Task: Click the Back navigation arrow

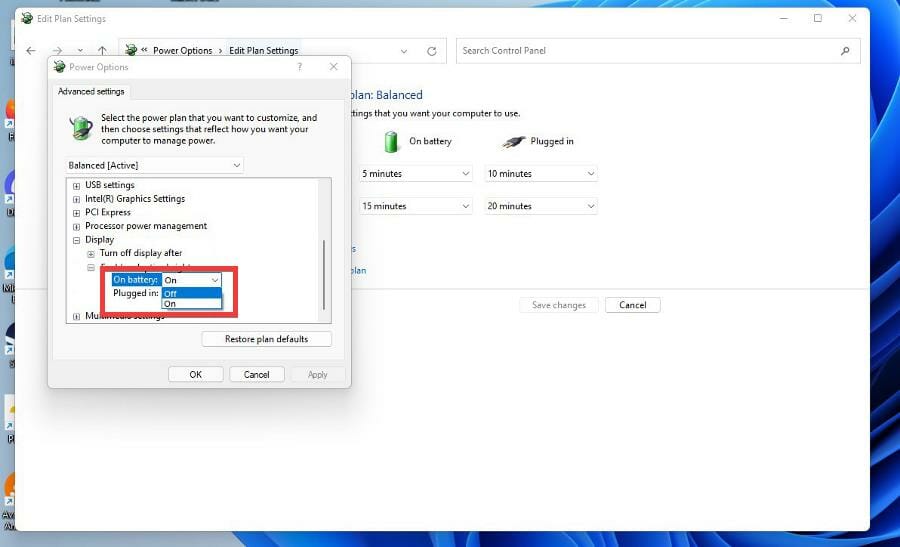Action: (x=30, y=51)
